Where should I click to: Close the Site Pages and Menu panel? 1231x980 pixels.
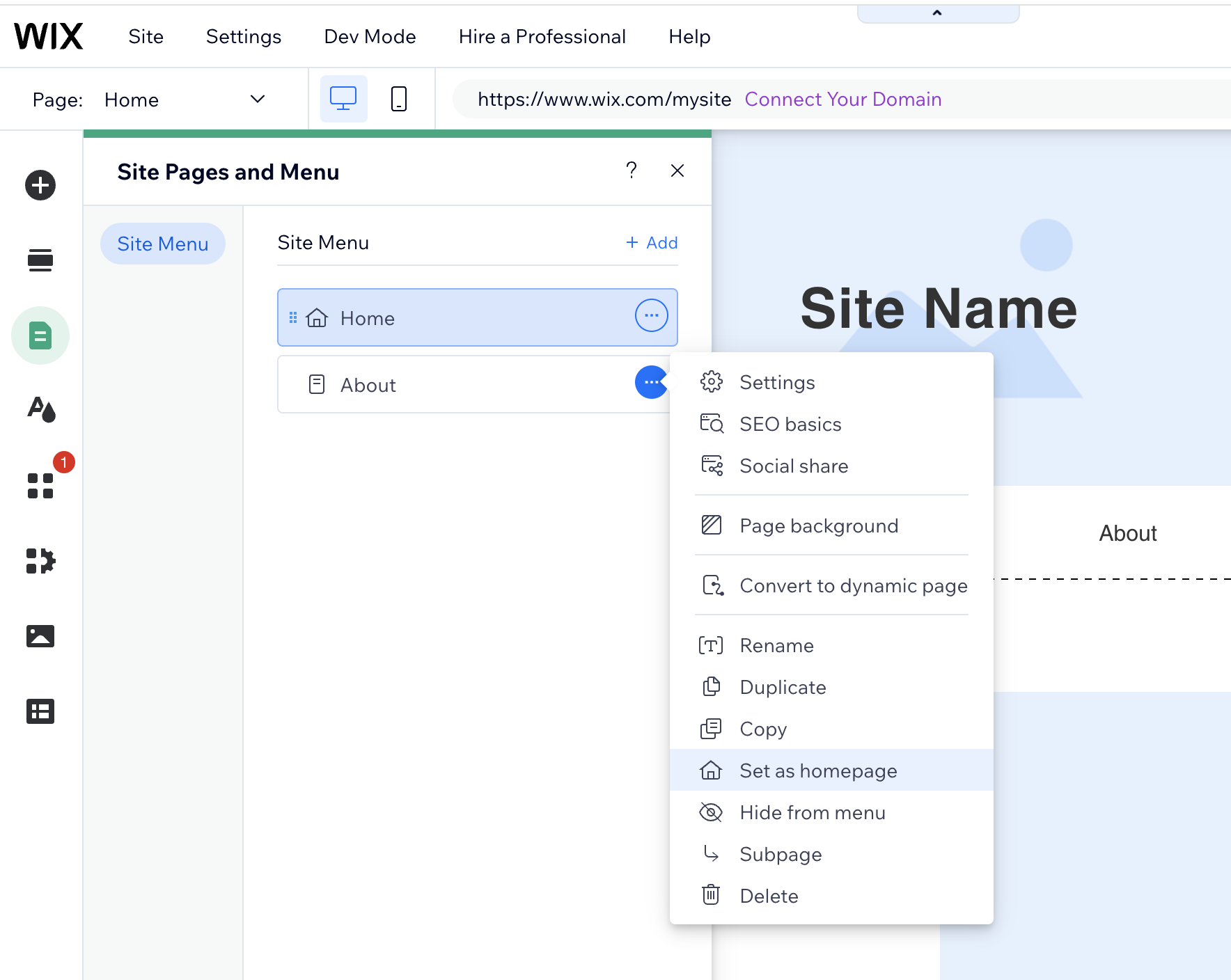[677, 171]
